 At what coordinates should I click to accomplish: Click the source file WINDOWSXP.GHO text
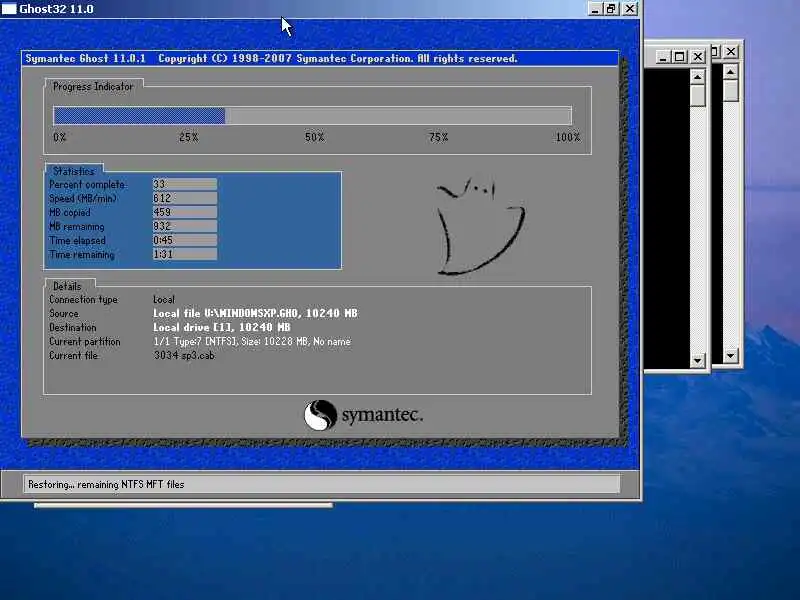pos(255,313)
